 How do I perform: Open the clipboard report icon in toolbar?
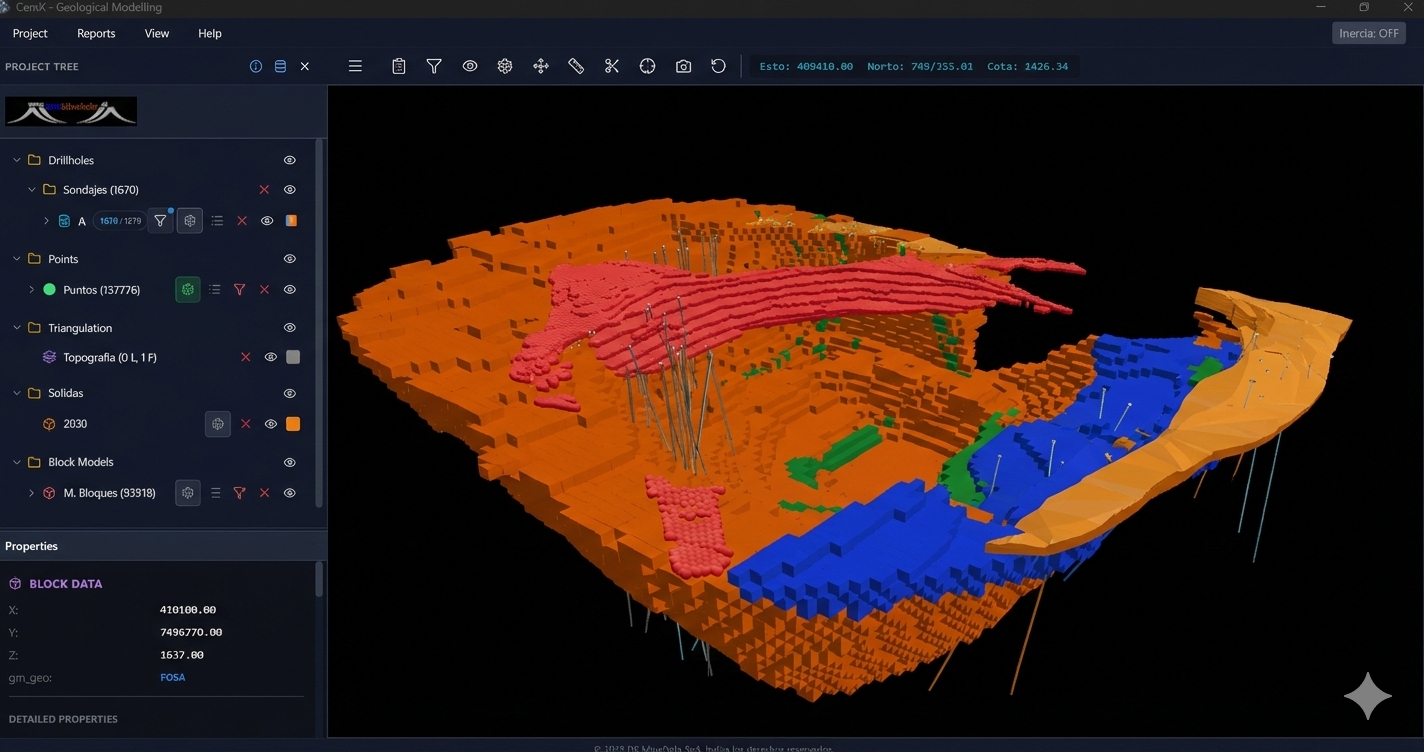(399, 66)
